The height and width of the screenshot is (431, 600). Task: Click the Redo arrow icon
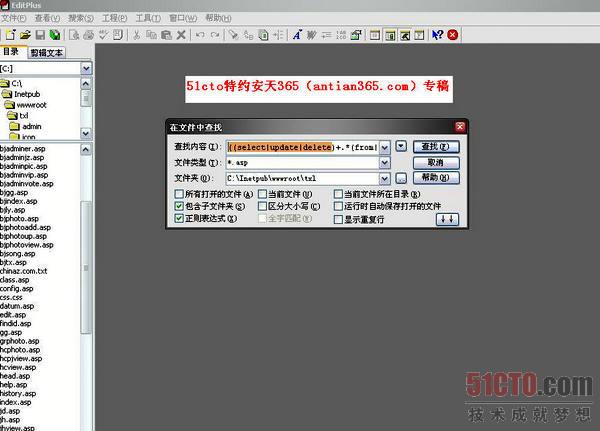[215, 35]
